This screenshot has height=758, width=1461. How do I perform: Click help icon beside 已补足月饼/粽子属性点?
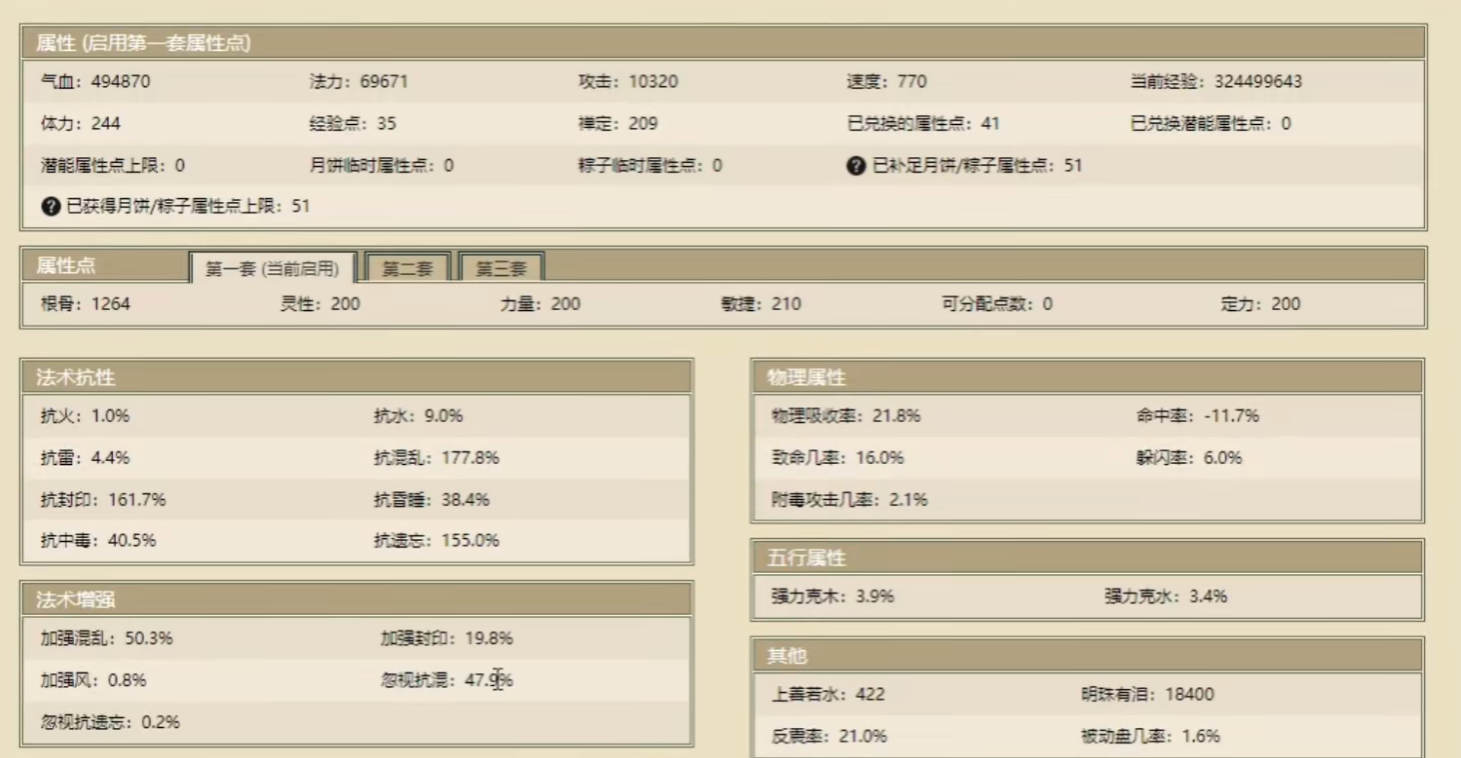[x=856, y=166]
